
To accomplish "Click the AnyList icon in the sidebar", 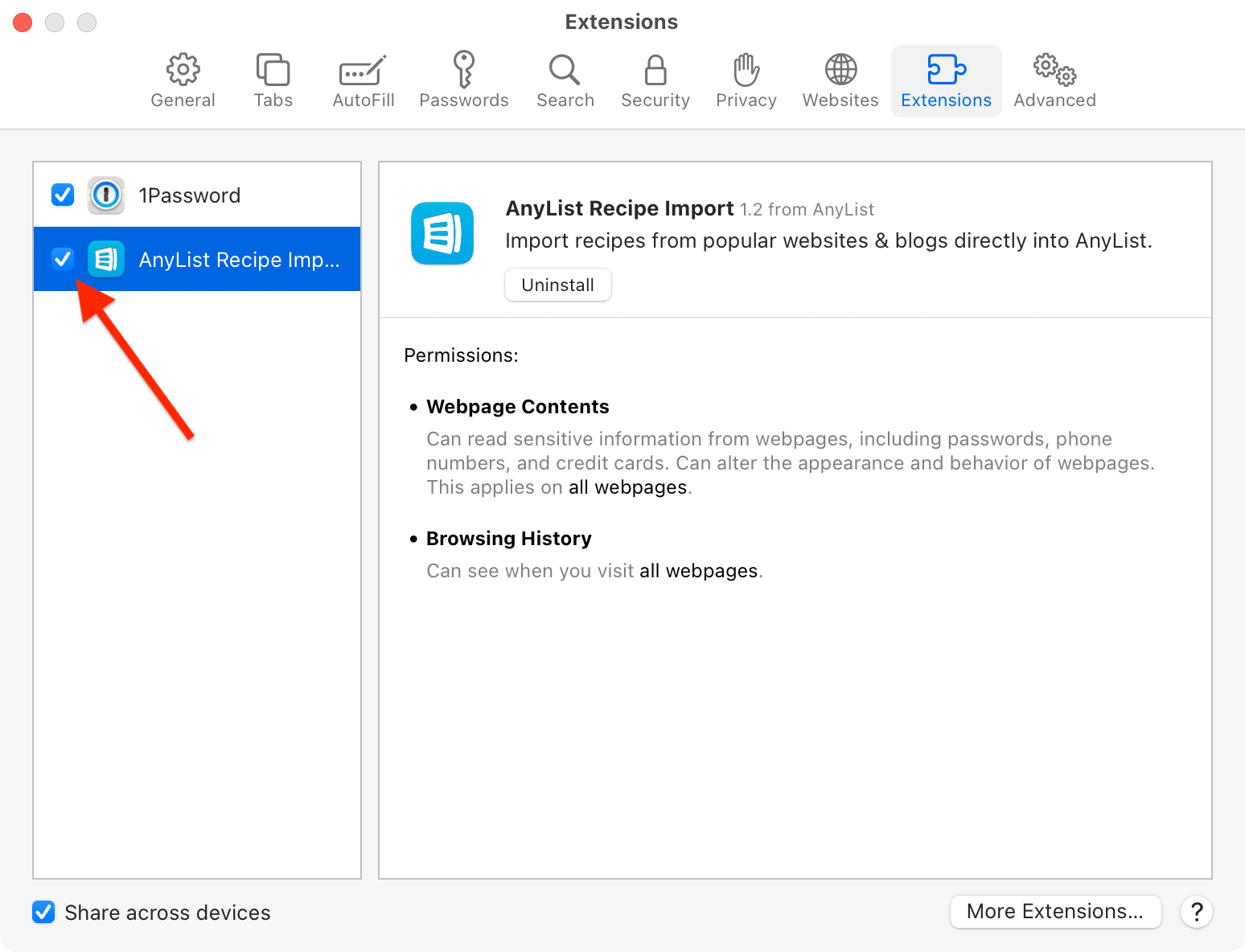I will [x=106, y=259].
